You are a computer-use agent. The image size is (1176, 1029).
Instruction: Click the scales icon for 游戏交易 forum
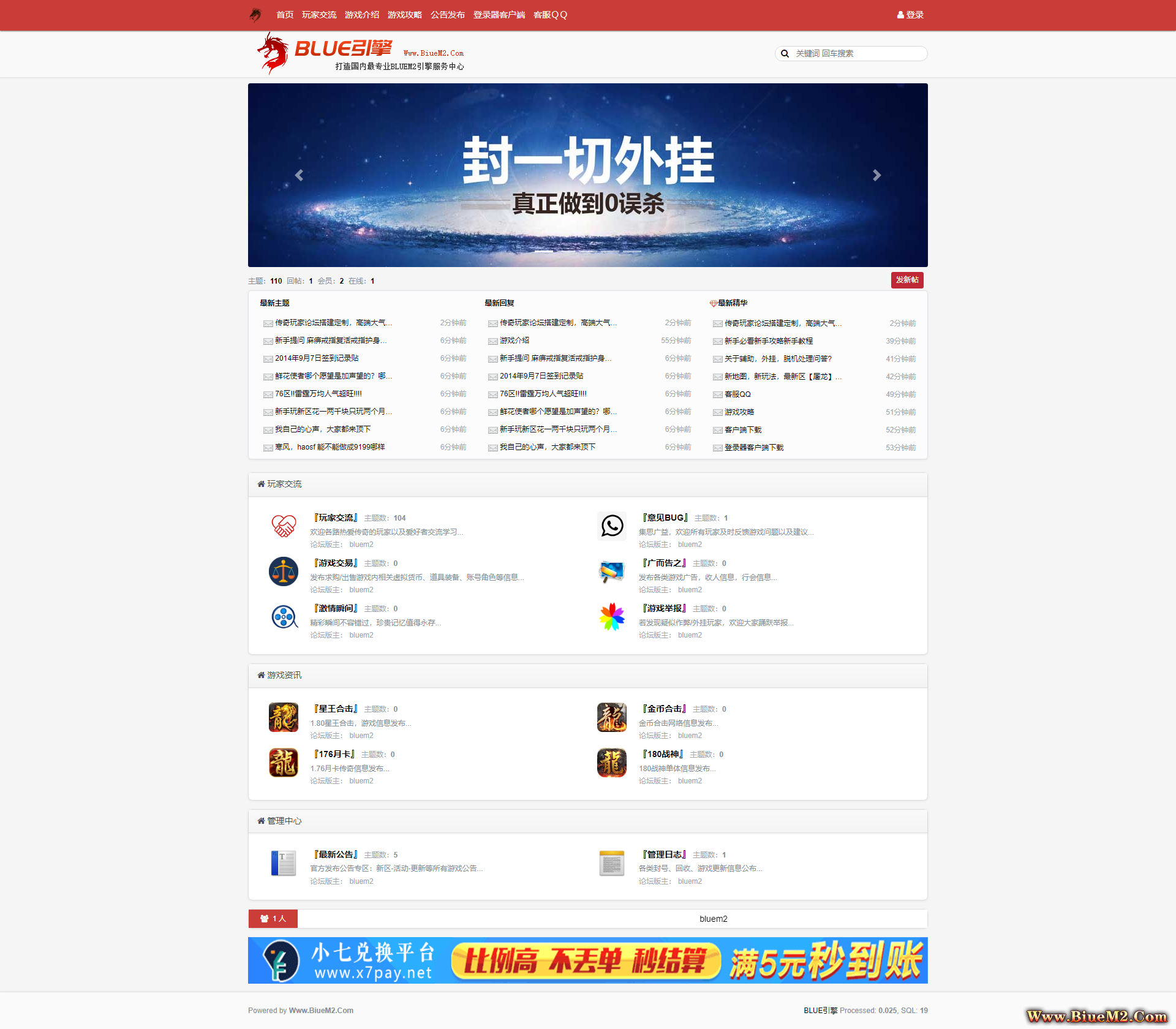click(x=284, y=571)
